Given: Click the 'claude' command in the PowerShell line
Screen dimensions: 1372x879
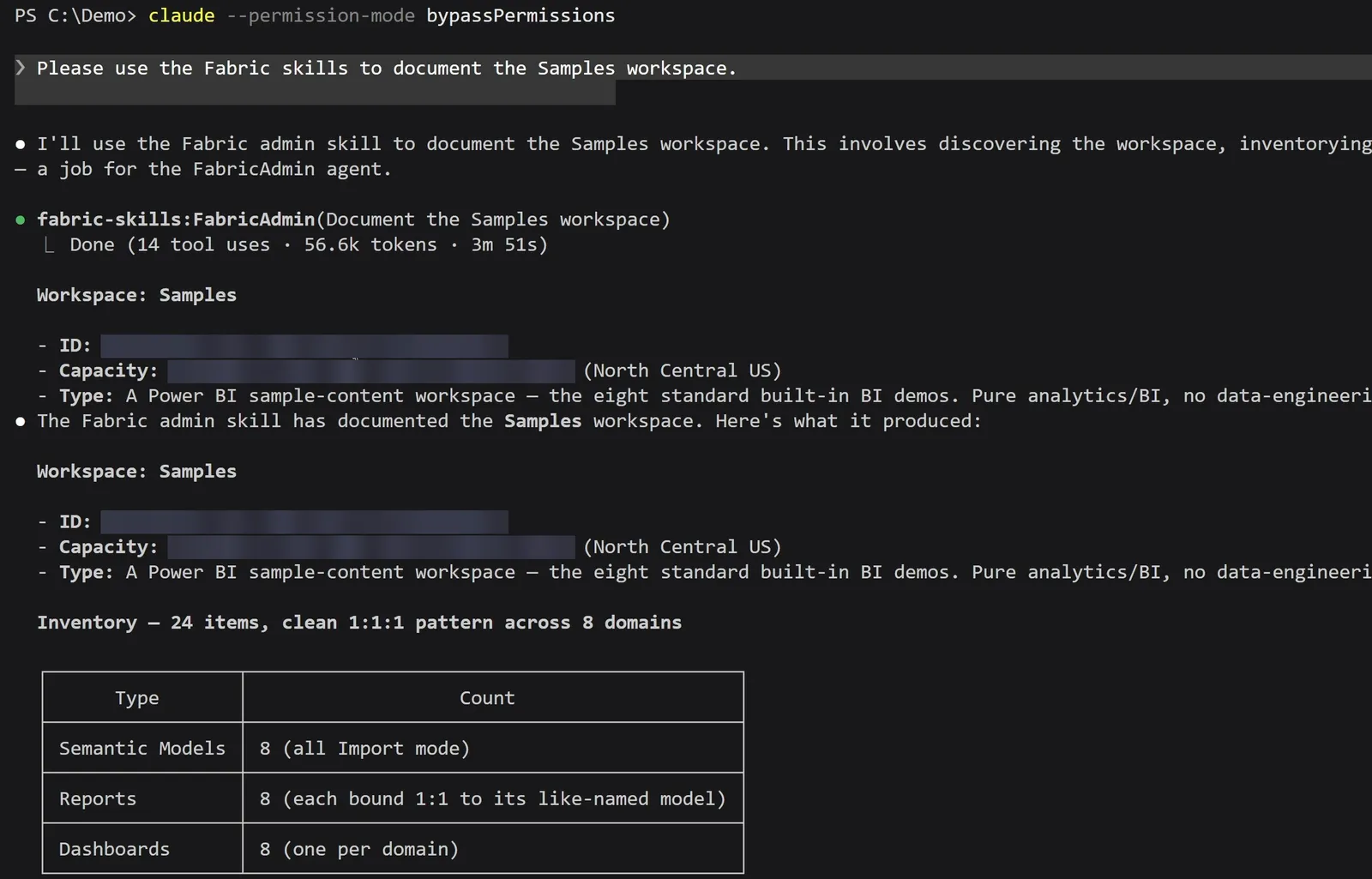Looking at the screenshot, I should [x=181, y=15].
